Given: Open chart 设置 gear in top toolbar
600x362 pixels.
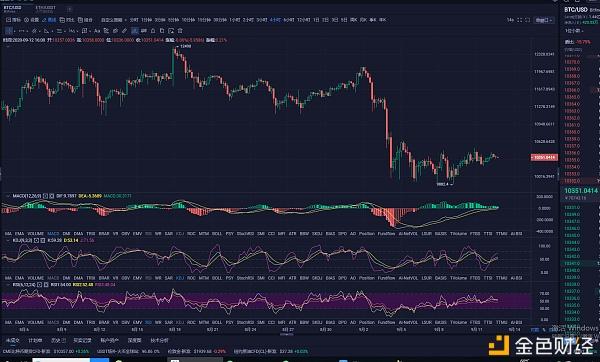Looking at the screenshot, I should (26, 20).
